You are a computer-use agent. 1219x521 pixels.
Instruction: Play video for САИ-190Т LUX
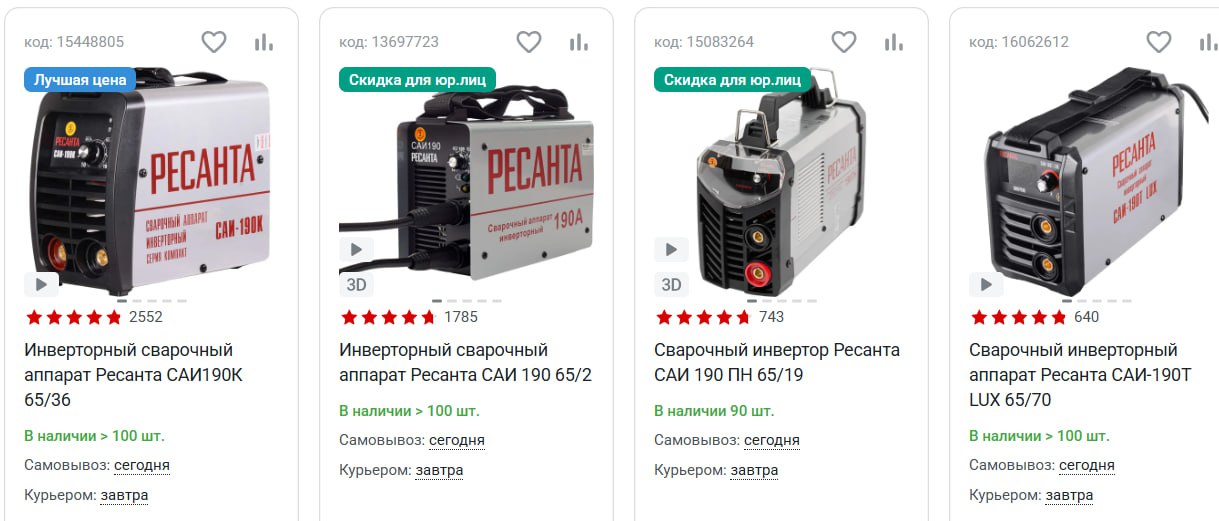[x=986, y=284]
